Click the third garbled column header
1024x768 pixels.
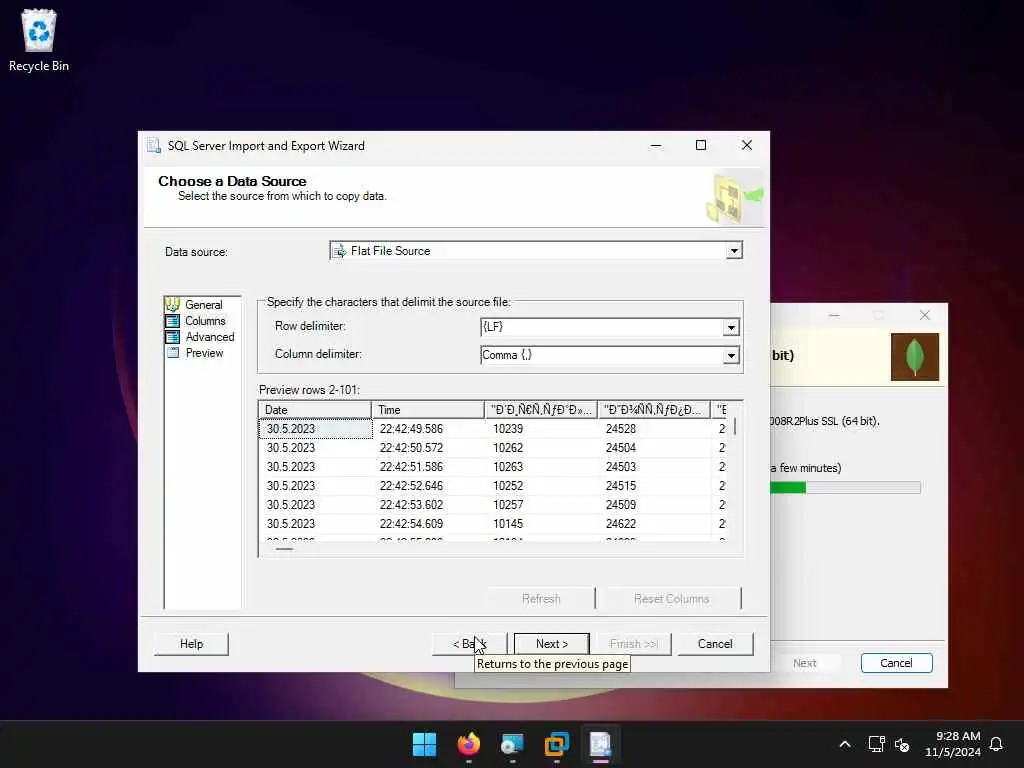tap(541, 409)
